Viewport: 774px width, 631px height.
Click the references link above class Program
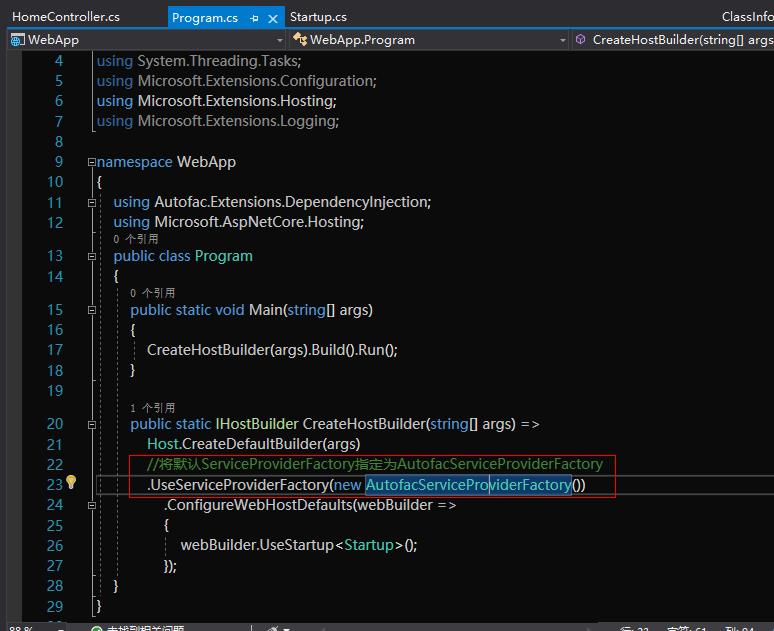click(x=135, y=239)
